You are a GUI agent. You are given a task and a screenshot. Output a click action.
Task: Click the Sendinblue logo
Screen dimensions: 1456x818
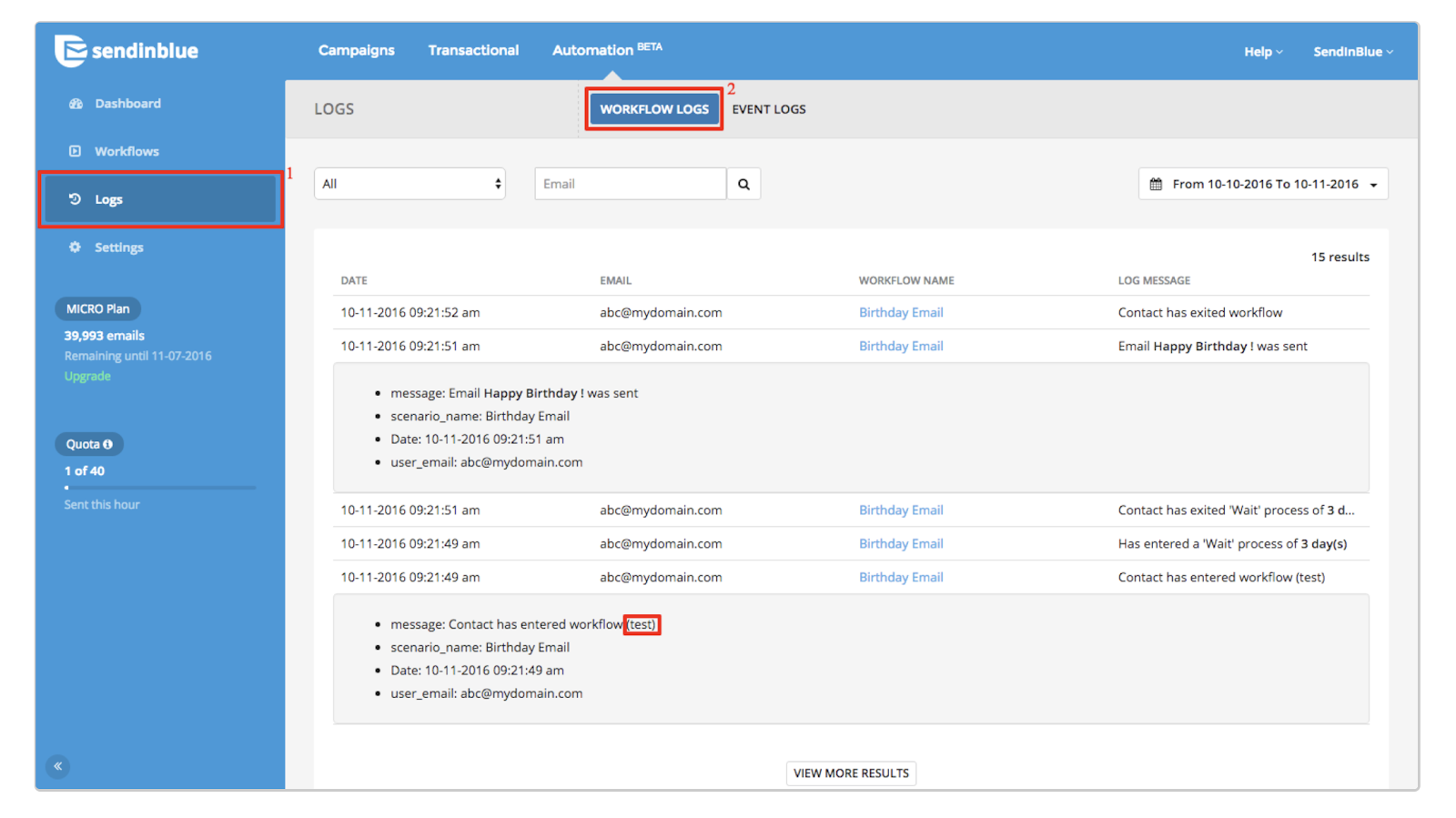click(x=126, y=51)
